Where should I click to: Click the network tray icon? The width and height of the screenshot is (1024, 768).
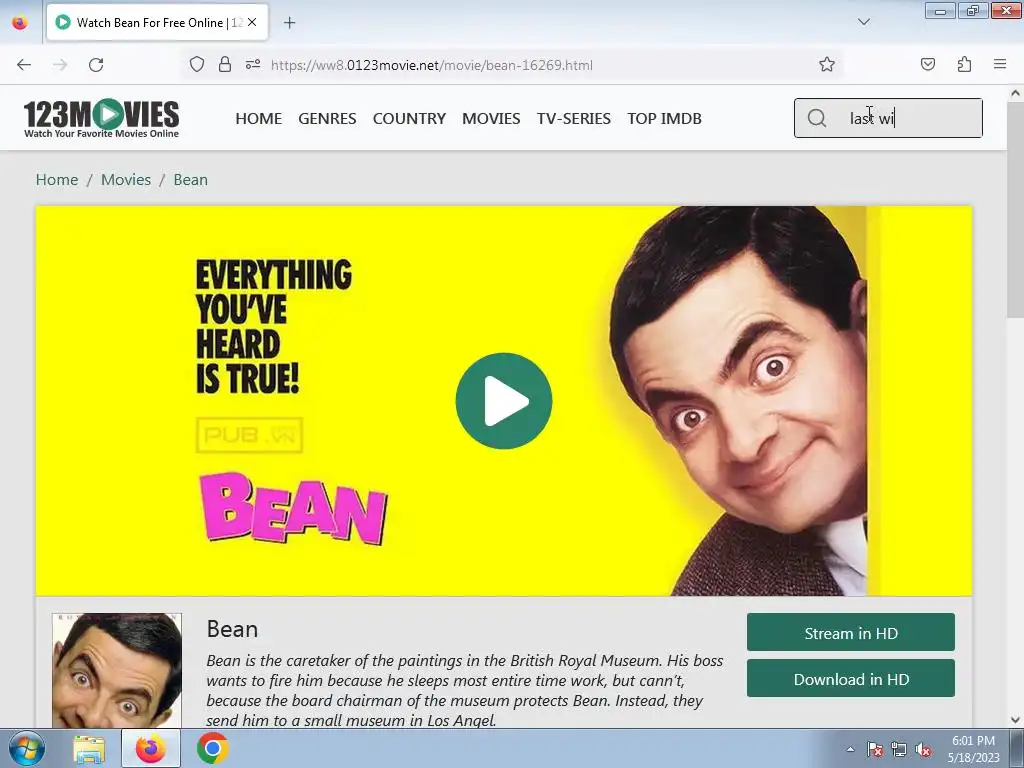(x=899, y=749)
